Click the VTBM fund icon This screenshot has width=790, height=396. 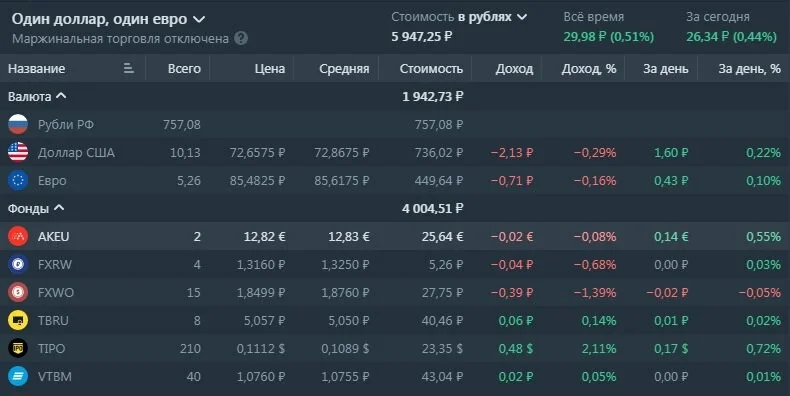18,376
